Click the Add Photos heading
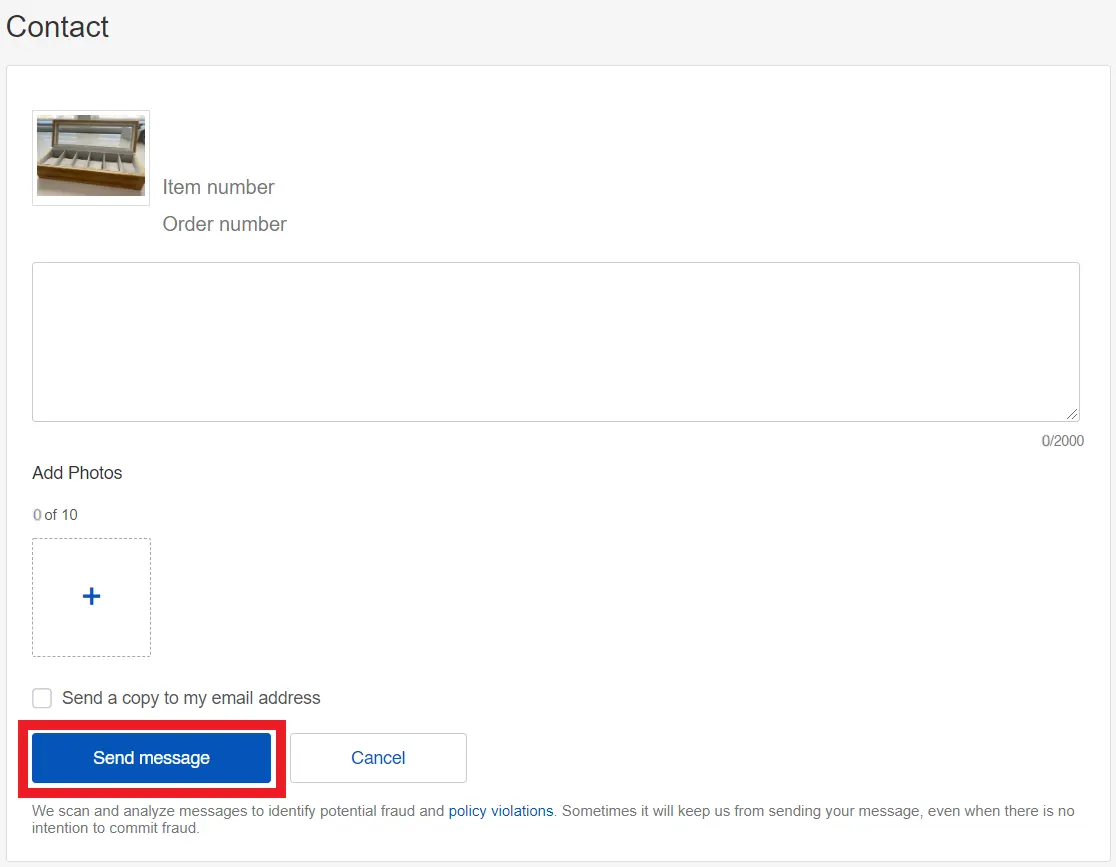The width and height of the screenshot is (1116, 867). [x=77, y=473]
